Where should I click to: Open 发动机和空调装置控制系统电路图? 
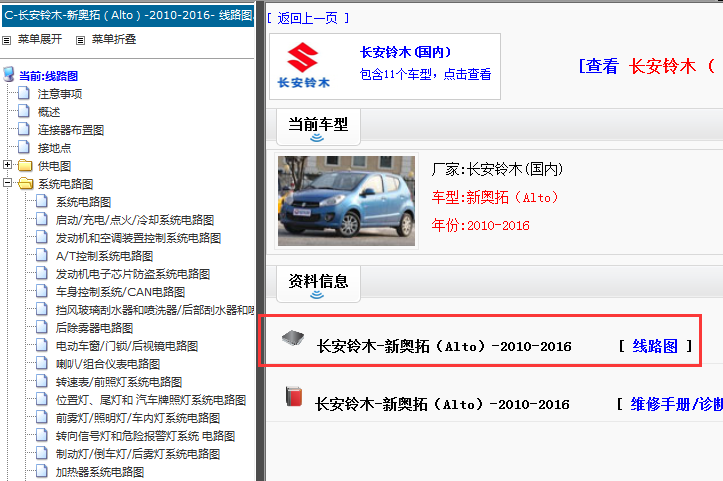coord(138,238)
